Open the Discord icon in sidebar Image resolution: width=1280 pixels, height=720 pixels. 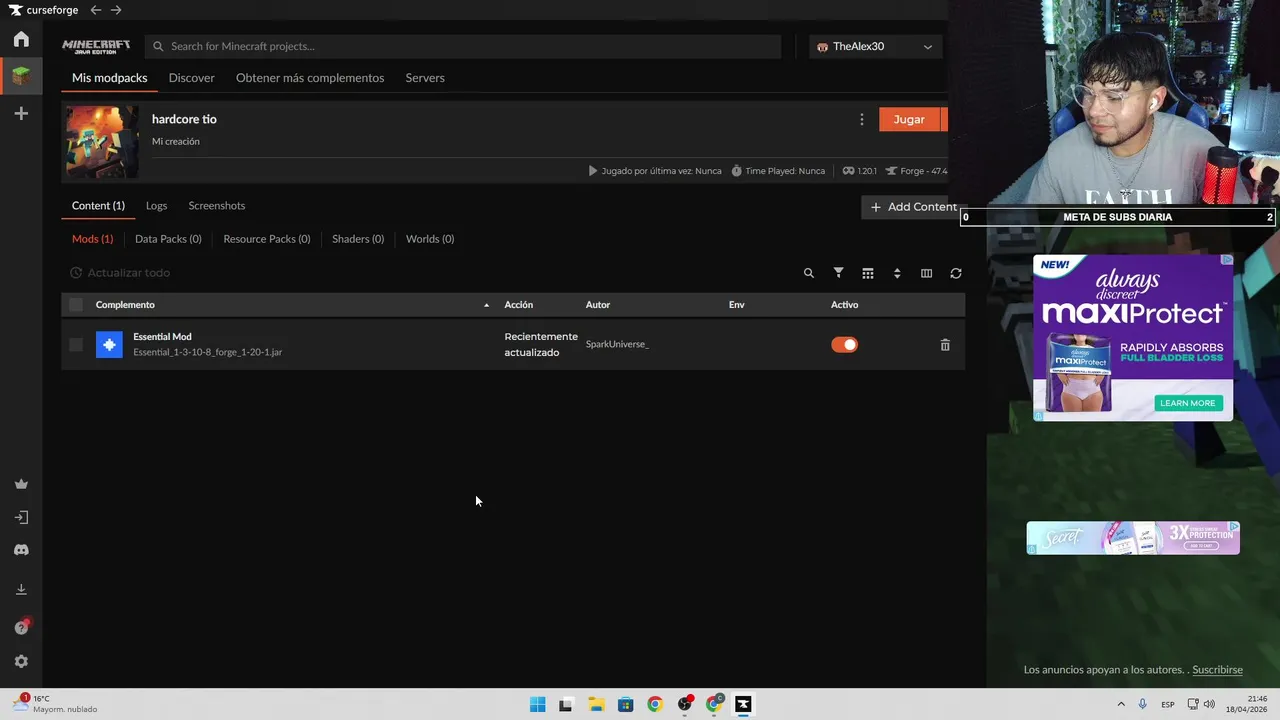[x=21, y=550]
